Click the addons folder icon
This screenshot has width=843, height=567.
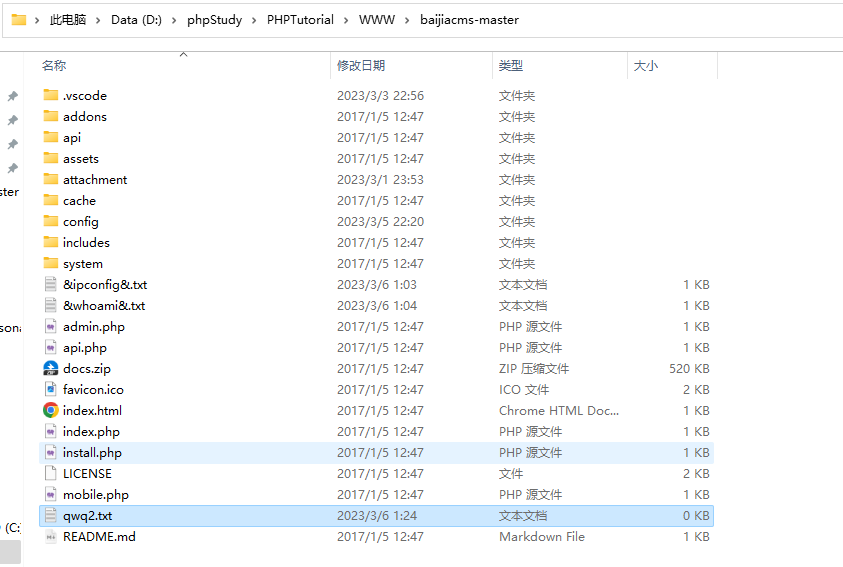pyautogui.click(x=51, y=116)
